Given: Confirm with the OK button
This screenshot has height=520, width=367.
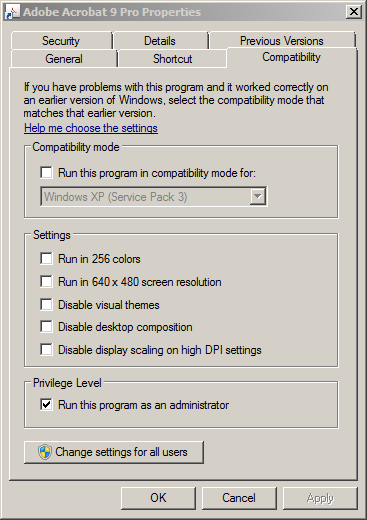Looking at the screenshot, I should coord(158,498).
